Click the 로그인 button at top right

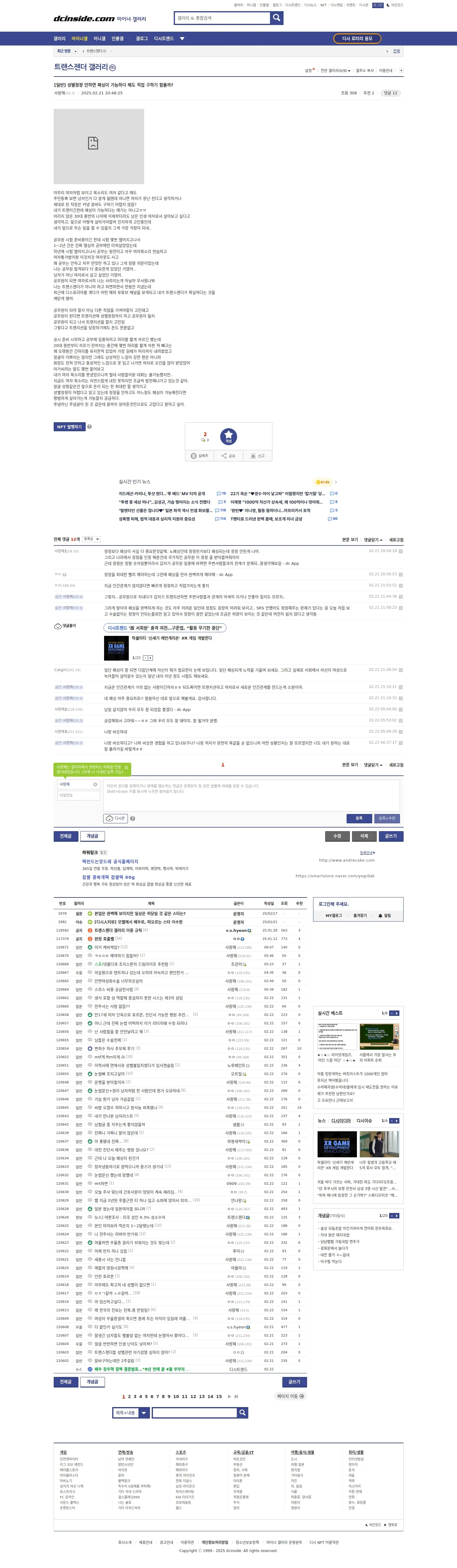point(378,5)
